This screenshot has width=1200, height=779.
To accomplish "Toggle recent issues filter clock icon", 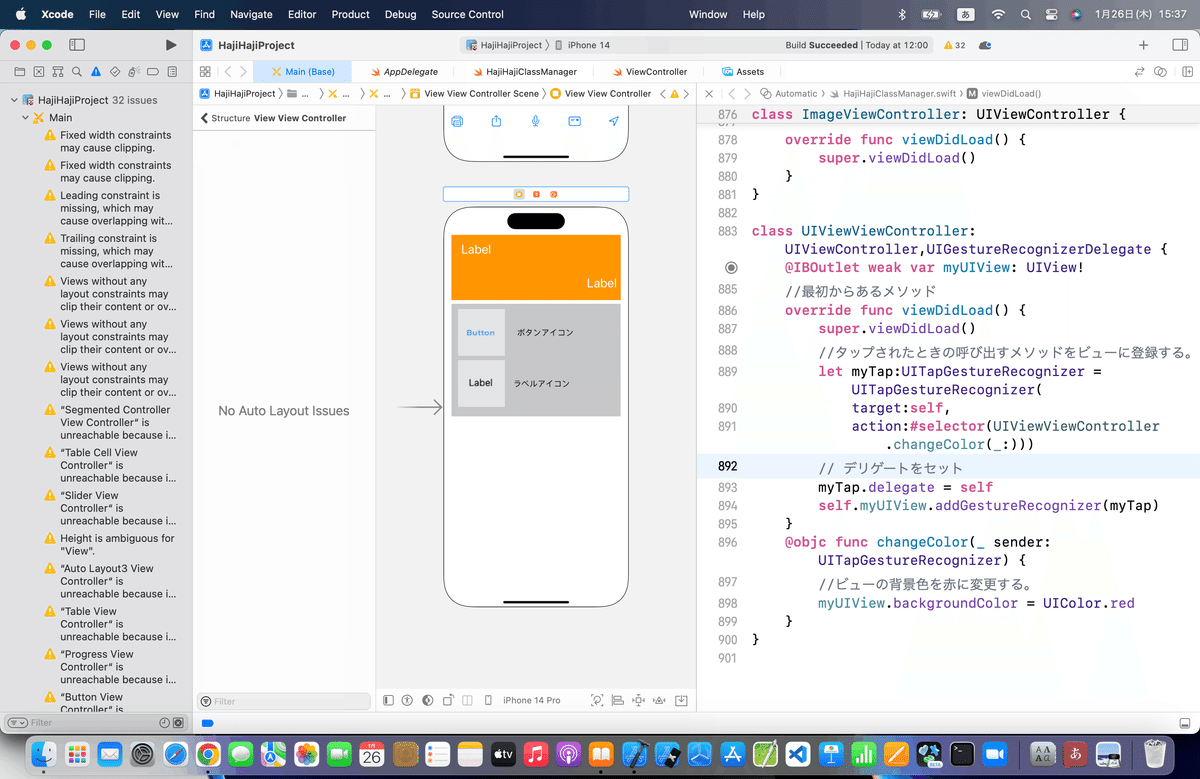I will pos(165,722).
